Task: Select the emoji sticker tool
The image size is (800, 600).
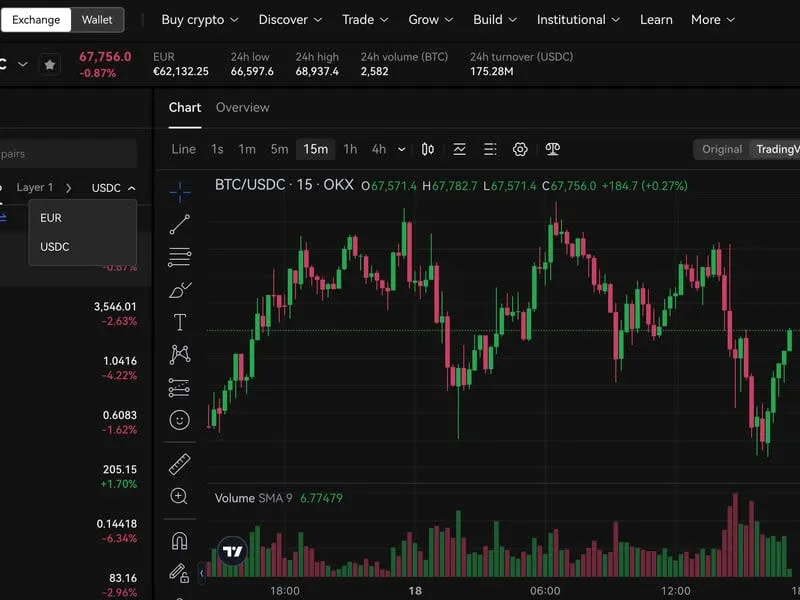Action: pos(179,420)
